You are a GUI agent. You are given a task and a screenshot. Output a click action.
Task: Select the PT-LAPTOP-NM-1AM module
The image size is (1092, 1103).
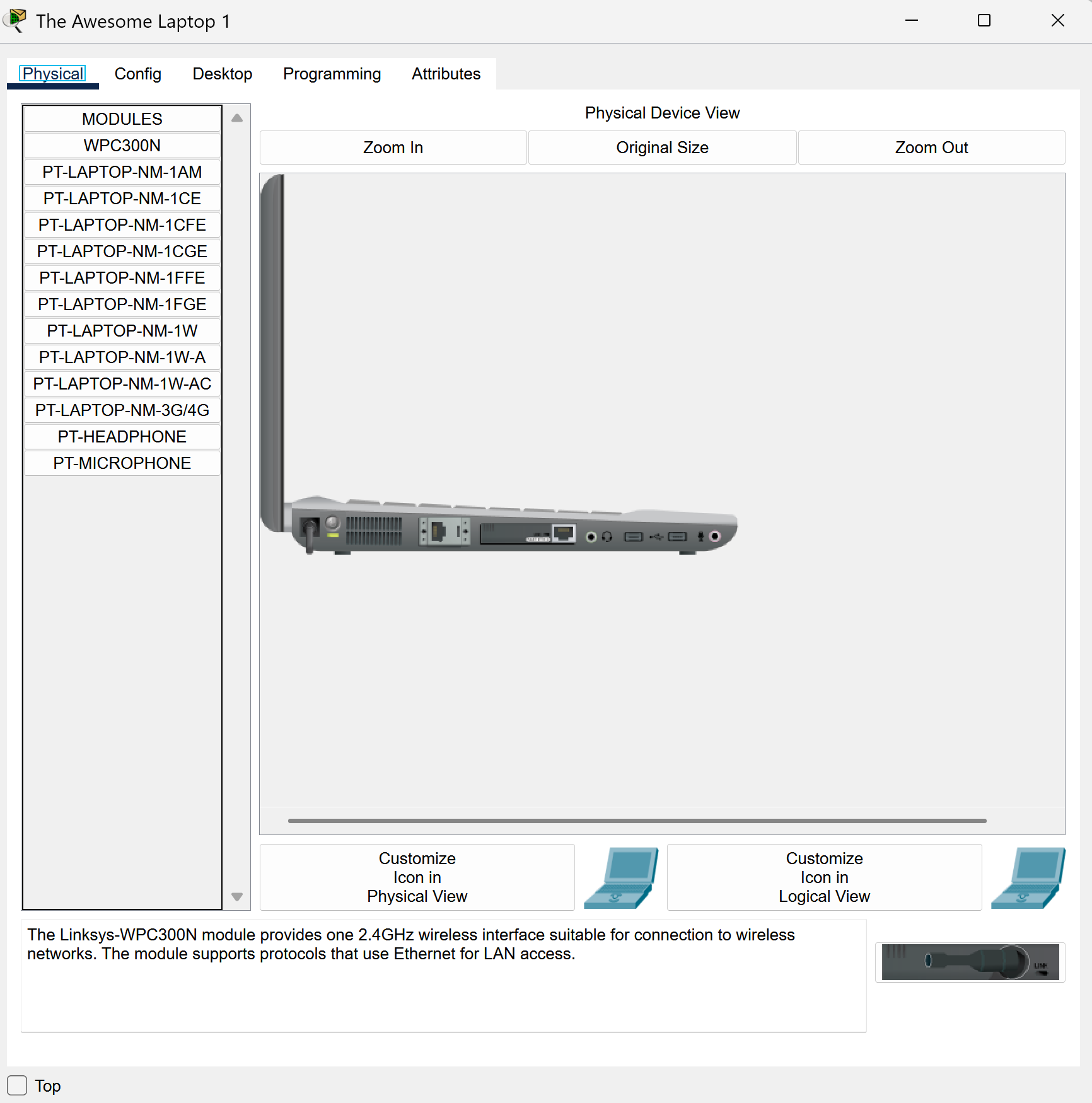pos(122,172)
